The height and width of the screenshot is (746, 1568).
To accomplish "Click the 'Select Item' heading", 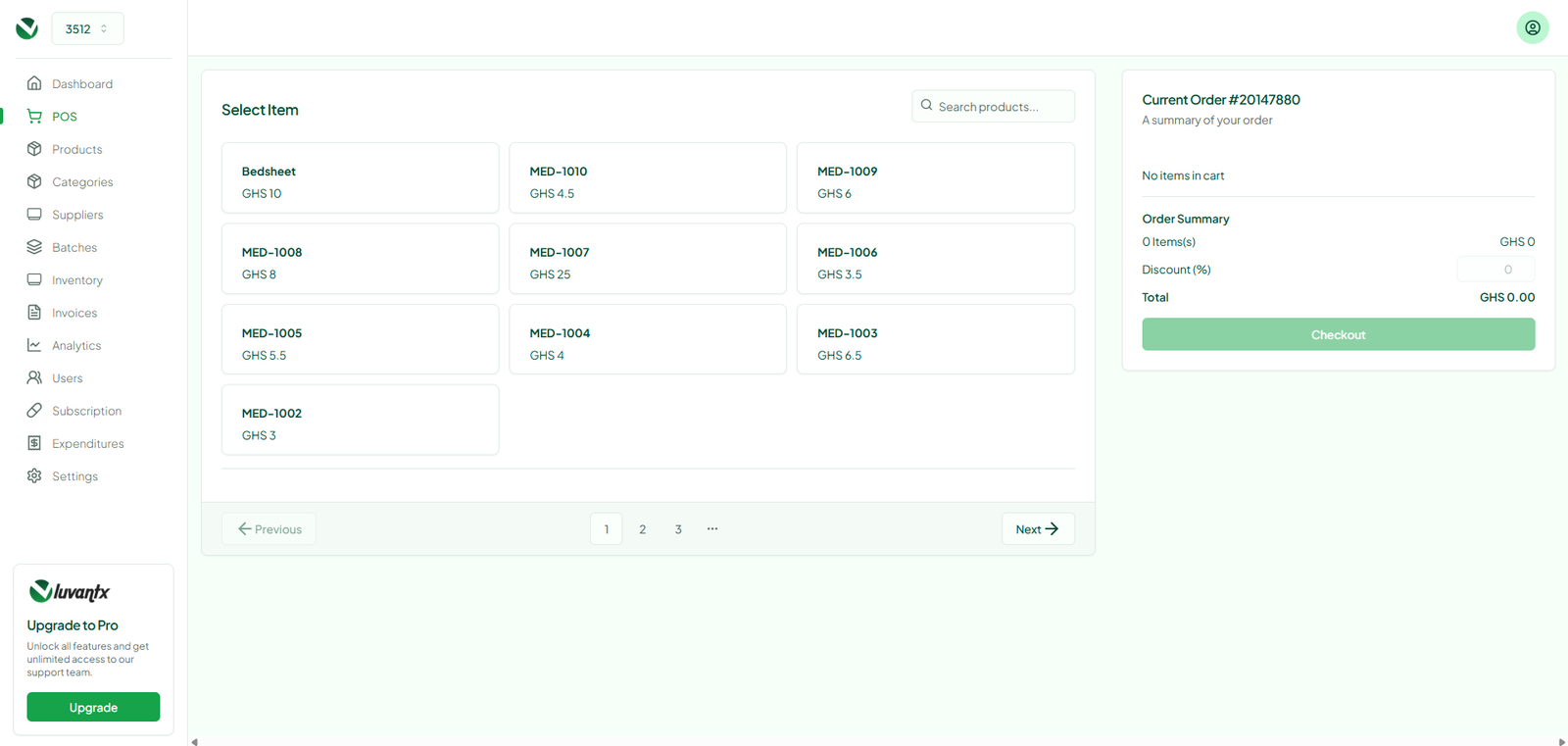I will pyautogui.click(x=260, y=110).
